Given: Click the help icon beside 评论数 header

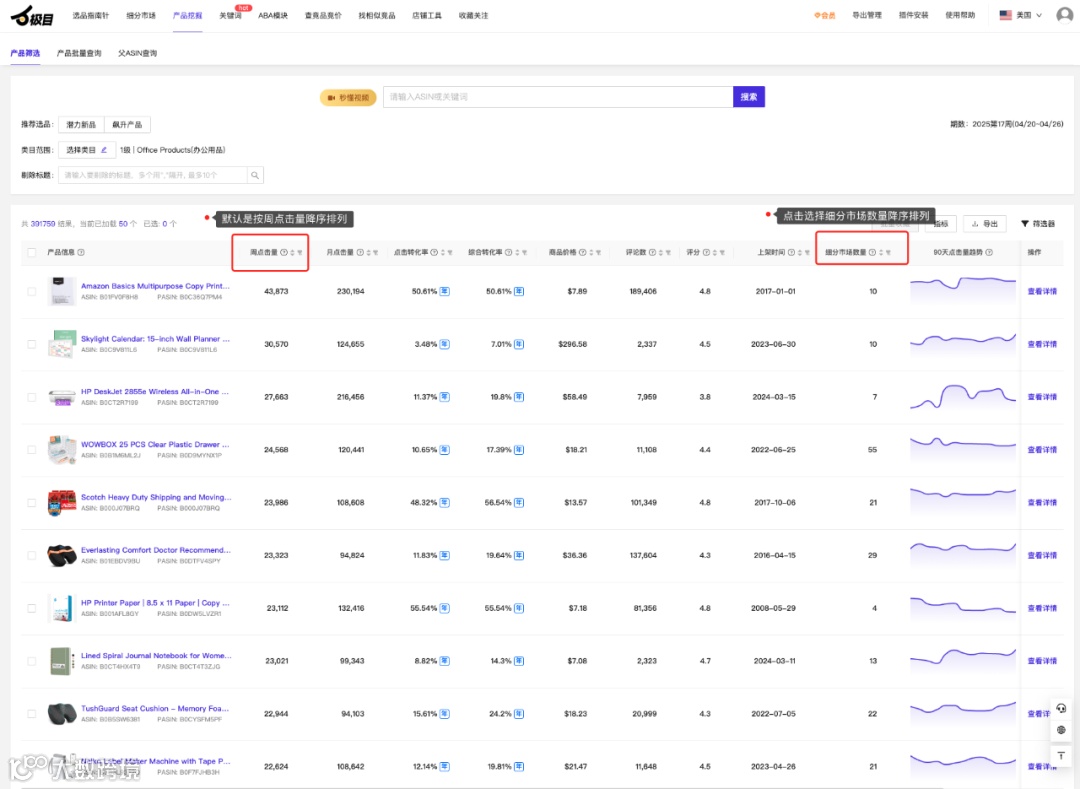Looking at the screenshot, I should click(x=652, y=252).
